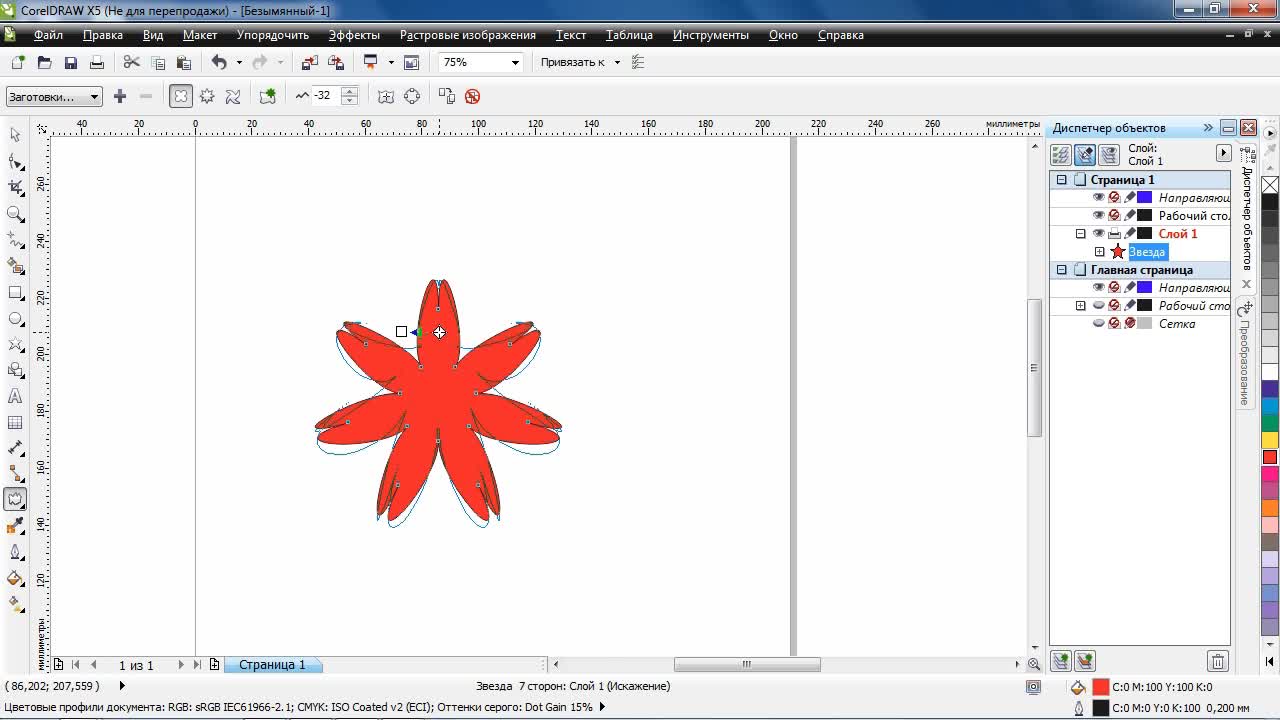Choose Push and Pull distortion
Viewport: 1280px width, 720px height.
pos(181,96)
